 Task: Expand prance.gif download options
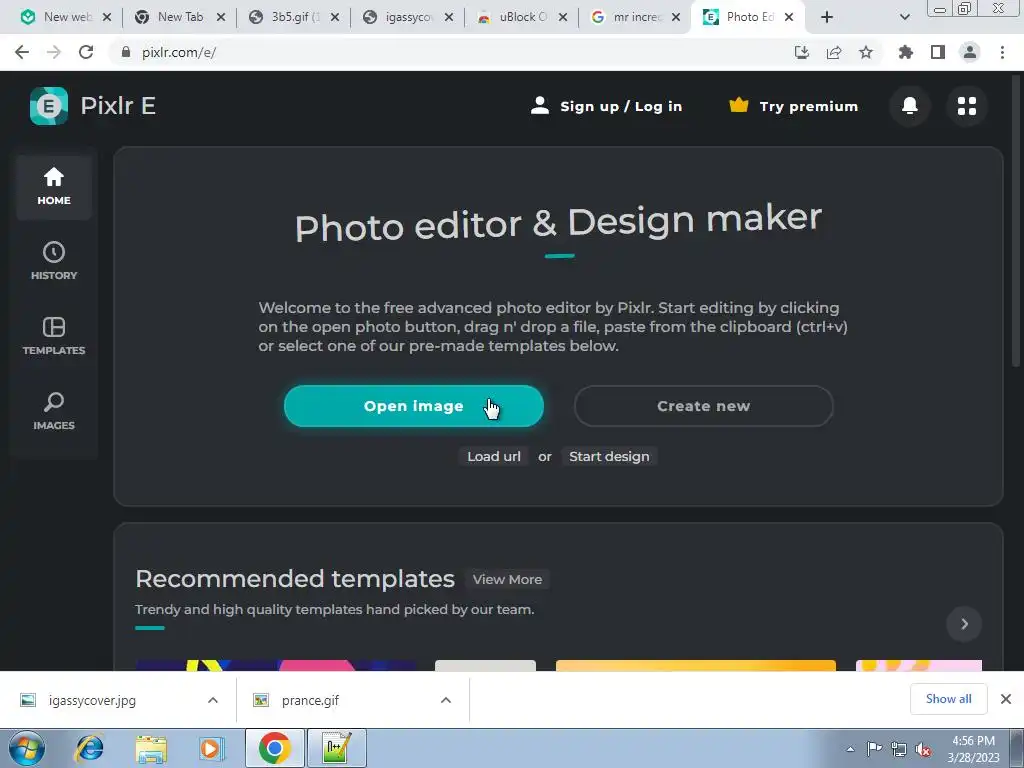446,700
